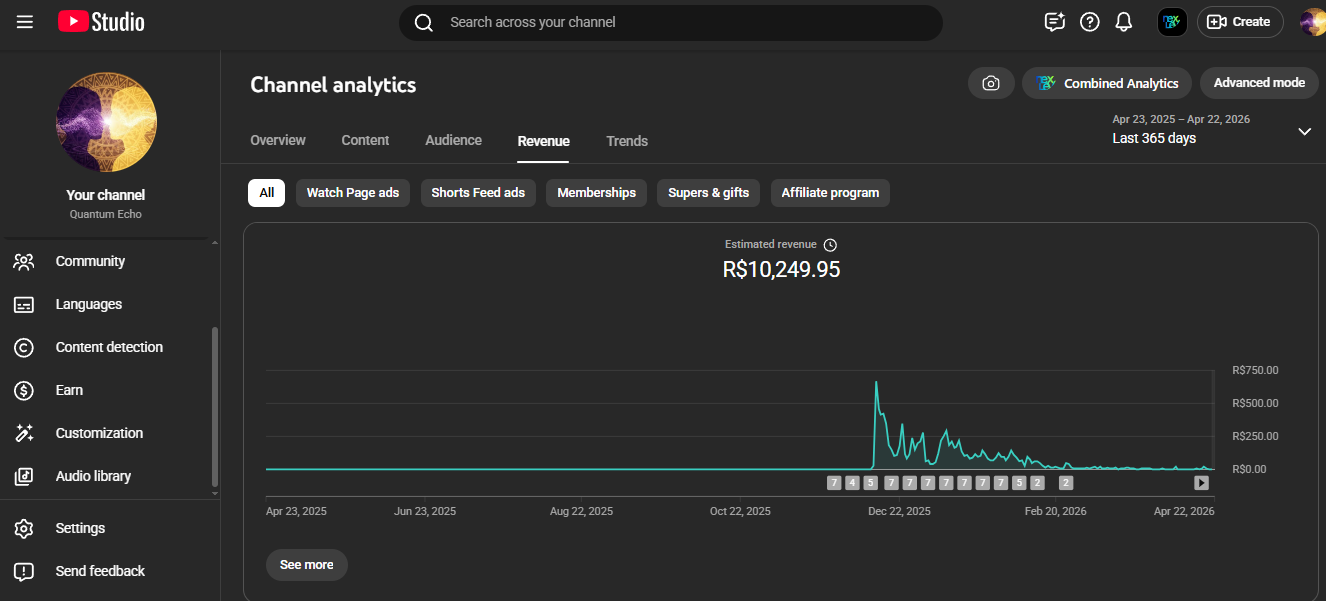The image size is (1326, 601).
Task: Filter revenue by Memberships chip
Action: (x=596, y=193)
